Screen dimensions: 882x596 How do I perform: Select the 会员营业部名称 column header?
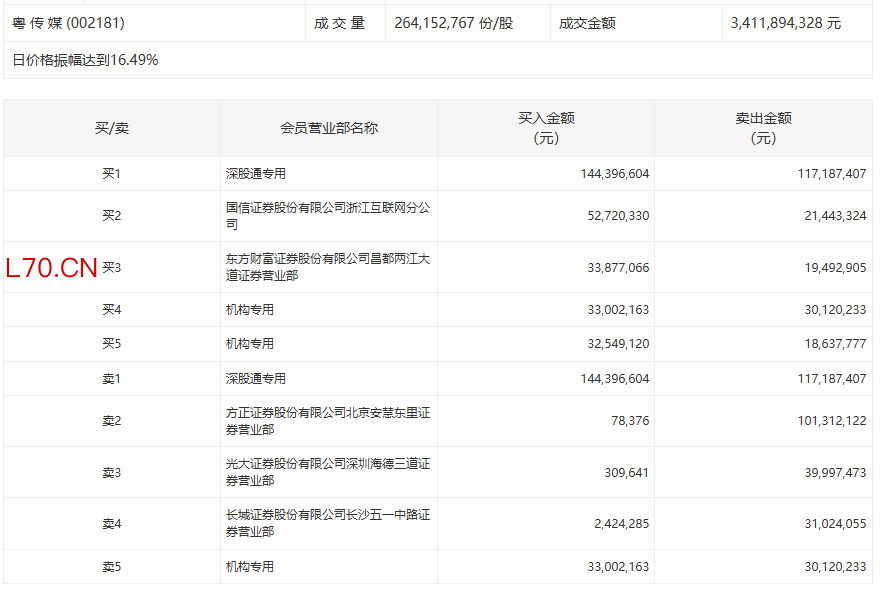pyautogui.click(x=329, y=128)
